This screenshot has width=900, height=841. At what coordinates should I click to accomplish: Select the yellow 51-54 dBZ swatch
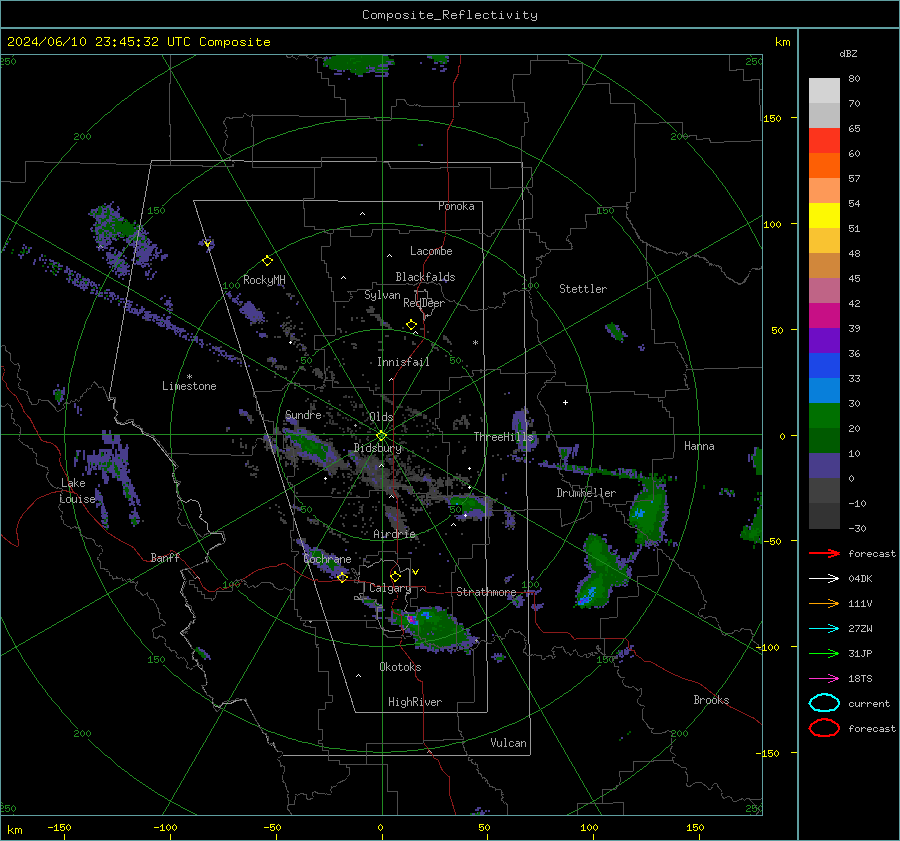point(824,215)
